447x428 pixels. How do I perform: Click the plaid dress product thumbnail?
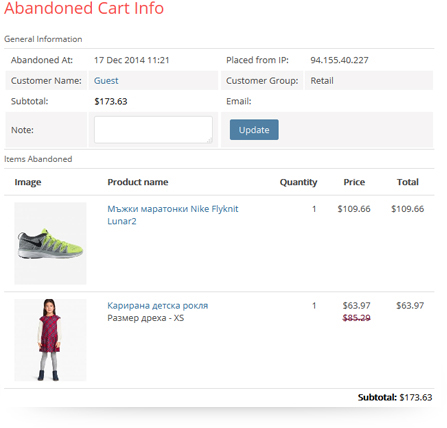50,340
